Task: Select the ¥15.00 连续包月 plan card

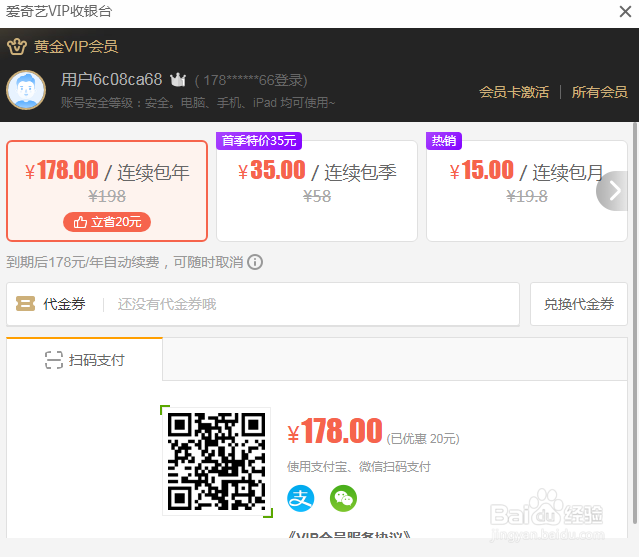Action: click(x=527, y=191)
